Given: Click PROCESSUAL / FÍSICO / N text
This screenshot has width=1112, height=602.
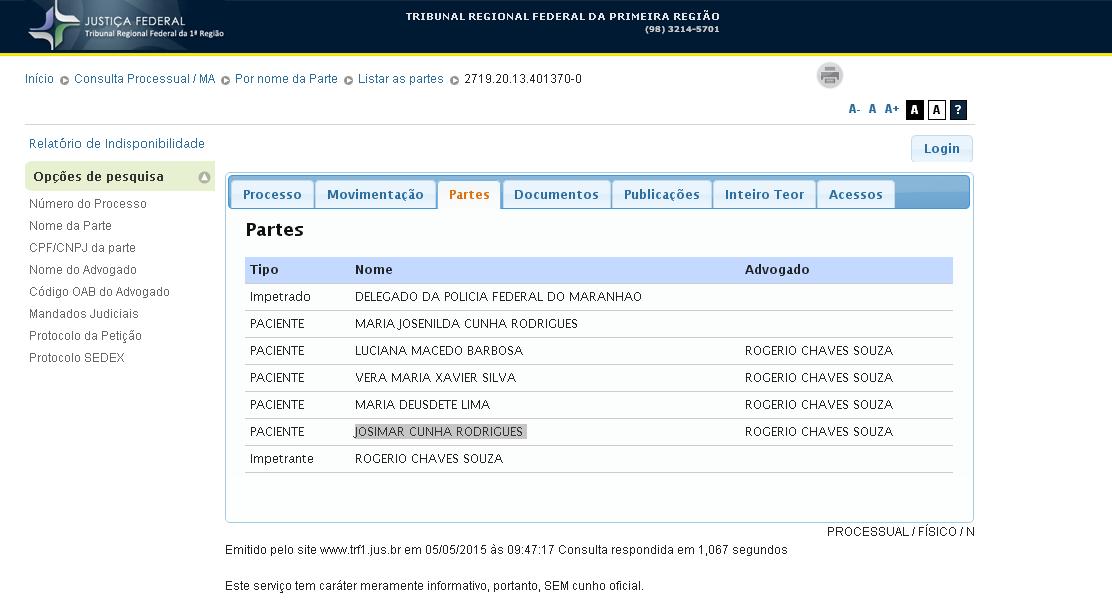Looking at the screenshot, I should pos(900,531).
